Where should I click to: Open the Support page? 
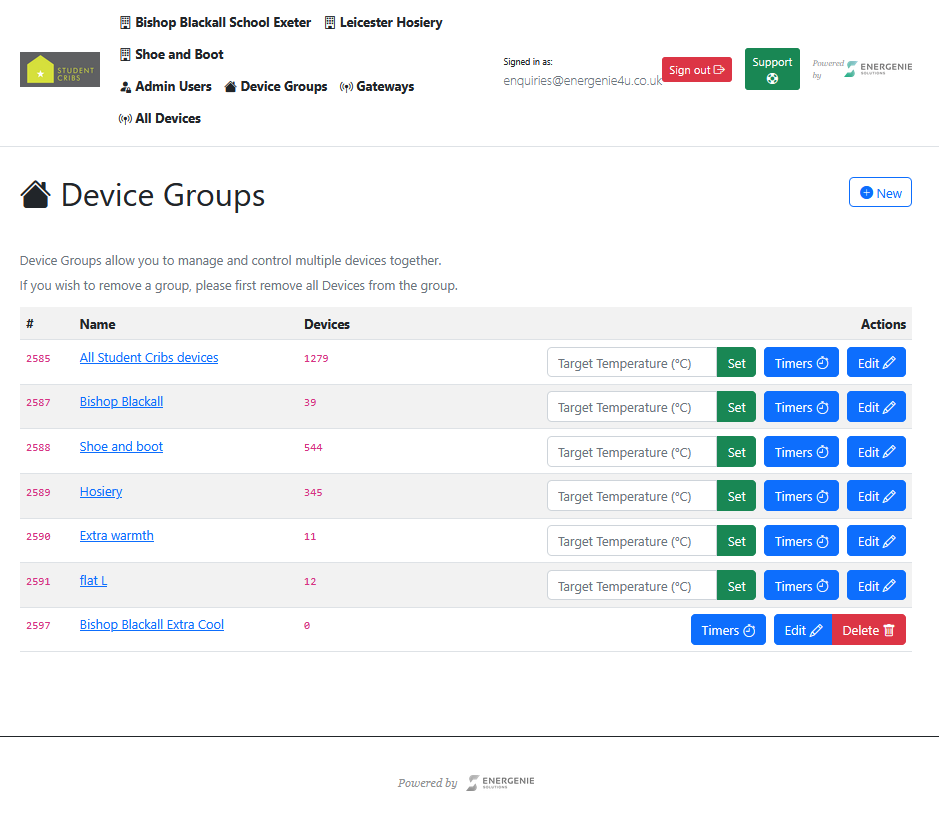[772, 69]
